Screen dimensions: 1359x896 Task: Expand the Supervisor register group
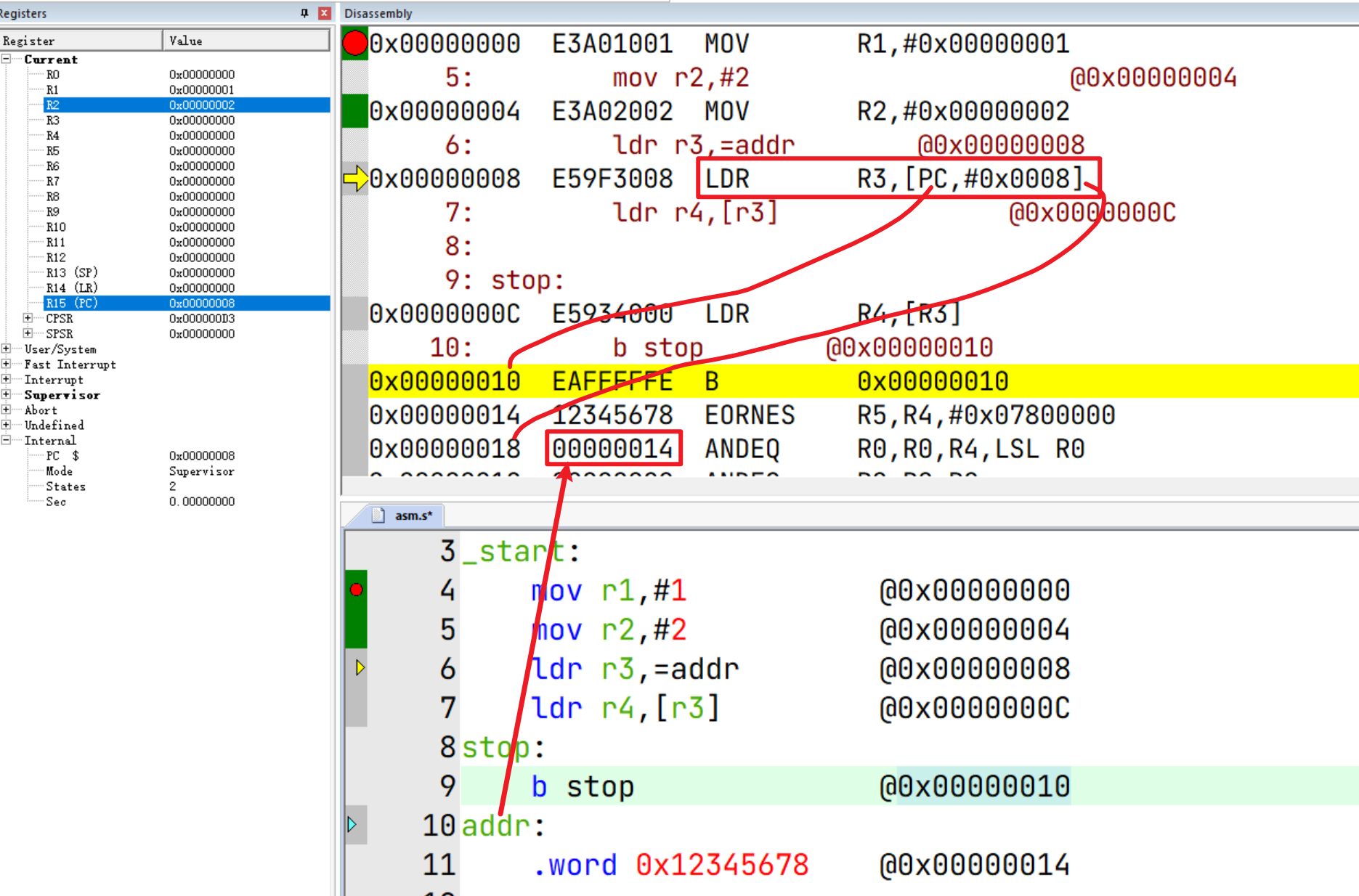6,394
